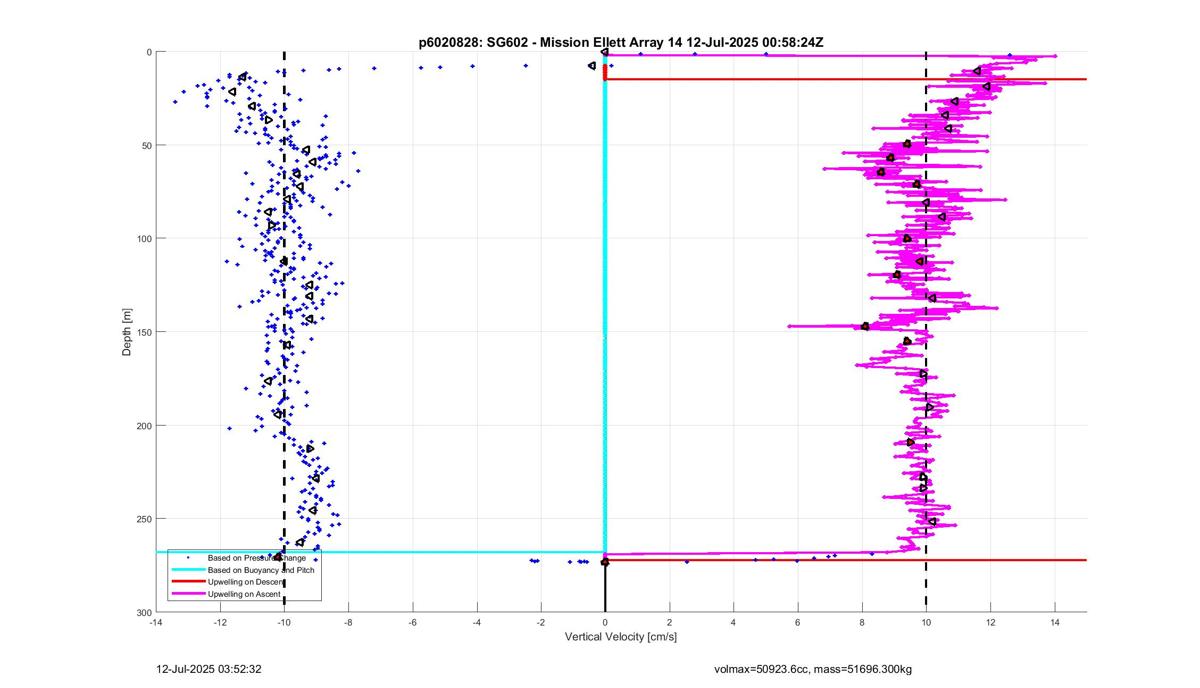Click the x-axis tick label 2
Screen dimensions: 1200x688
pos(669,622)
